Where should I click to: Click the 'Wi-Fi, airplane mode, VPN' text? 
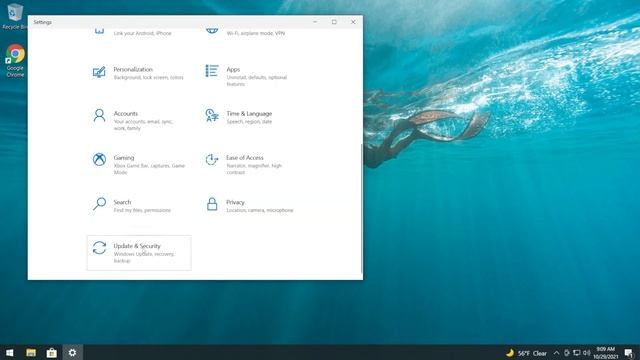coord(256,33)
